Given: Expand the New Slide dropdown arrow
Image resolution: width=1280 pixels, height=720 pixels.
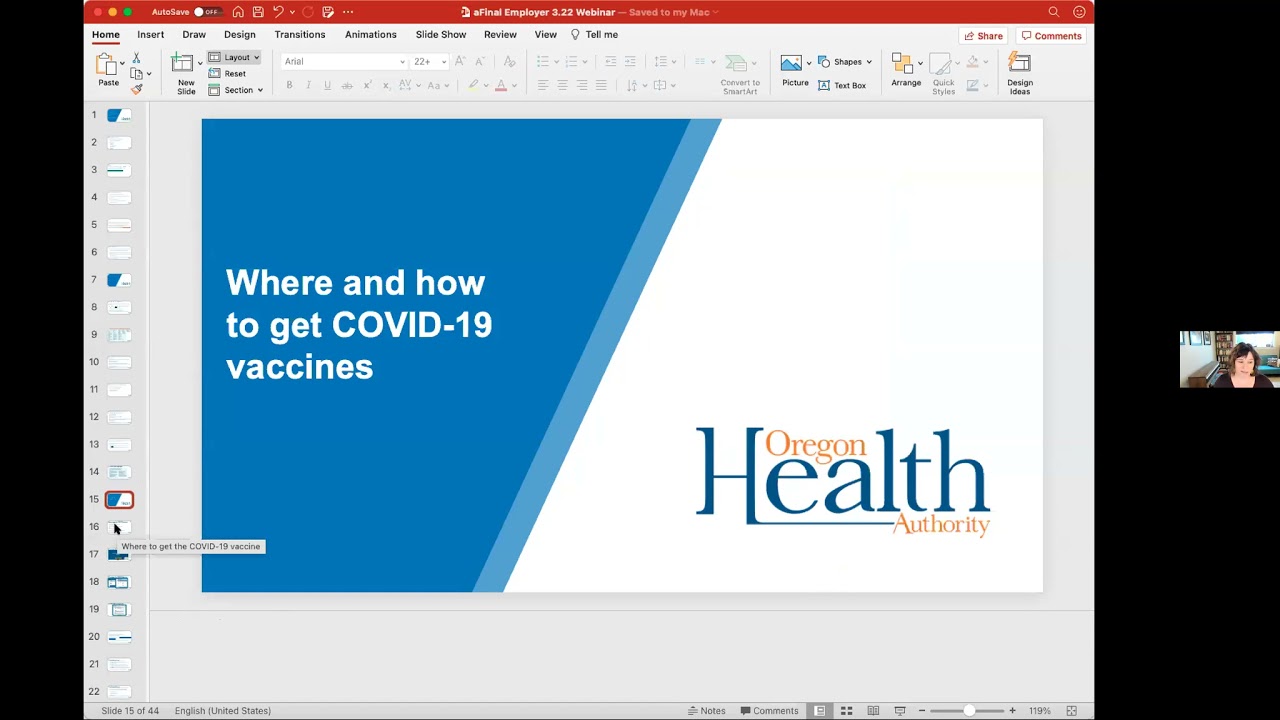Looking at the screenshot, I should (x=199, y=63).
